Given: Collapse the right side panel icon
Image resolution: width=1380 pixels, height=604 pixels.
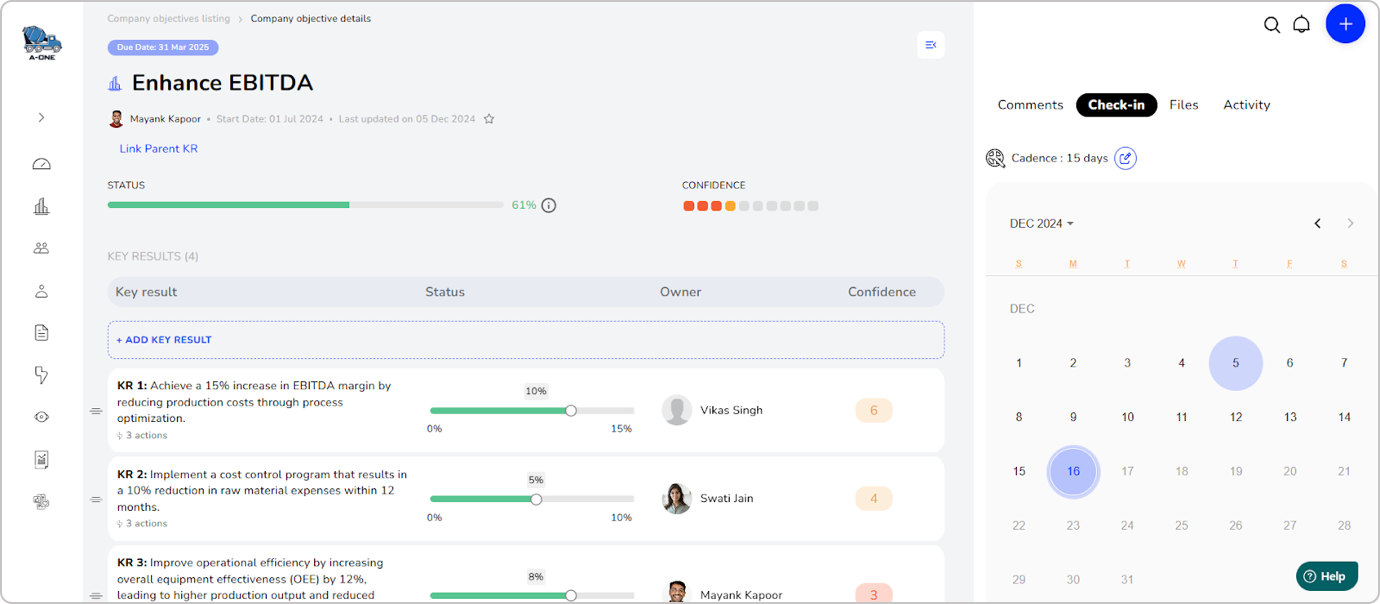Looking at the screenshot, I should click(930, 45).
